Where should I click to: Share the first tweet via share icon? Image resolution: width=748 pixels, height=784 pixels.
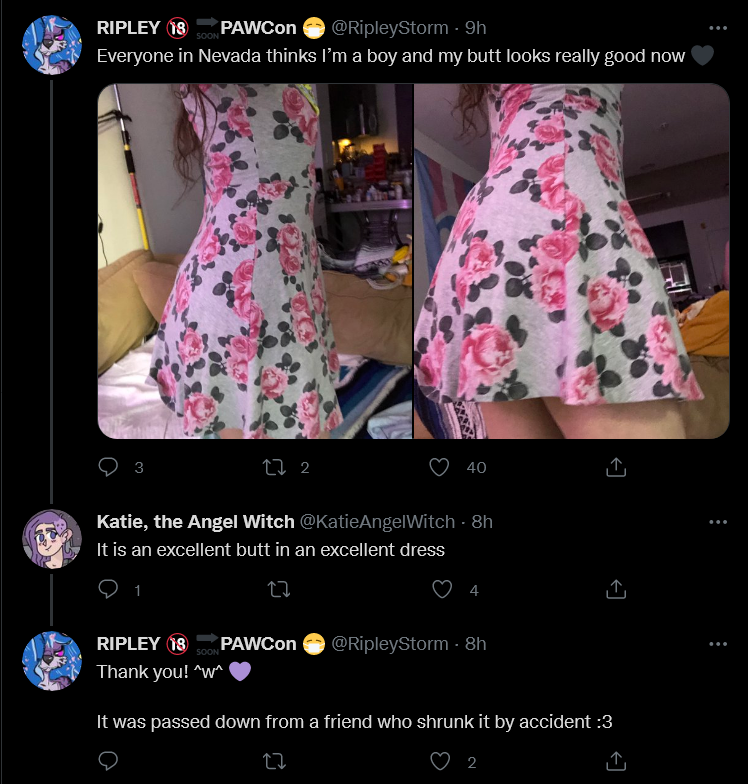[616, 467]
